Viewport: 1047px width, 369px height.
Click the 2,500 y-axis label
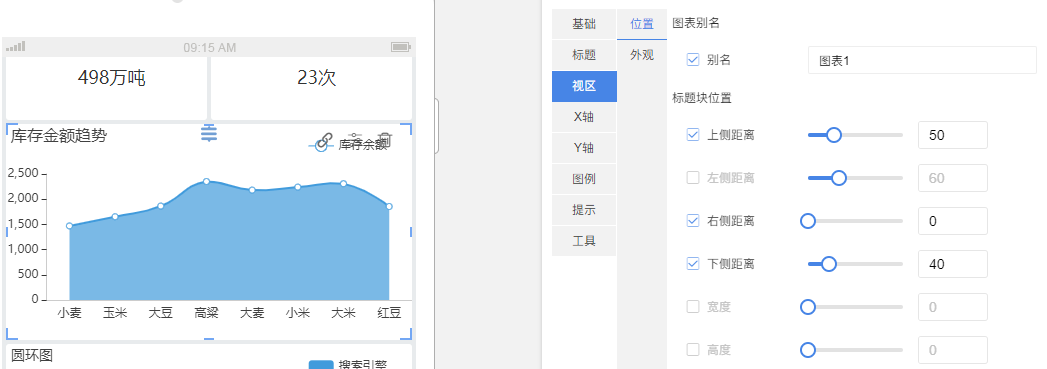click(x=23, y=173)
